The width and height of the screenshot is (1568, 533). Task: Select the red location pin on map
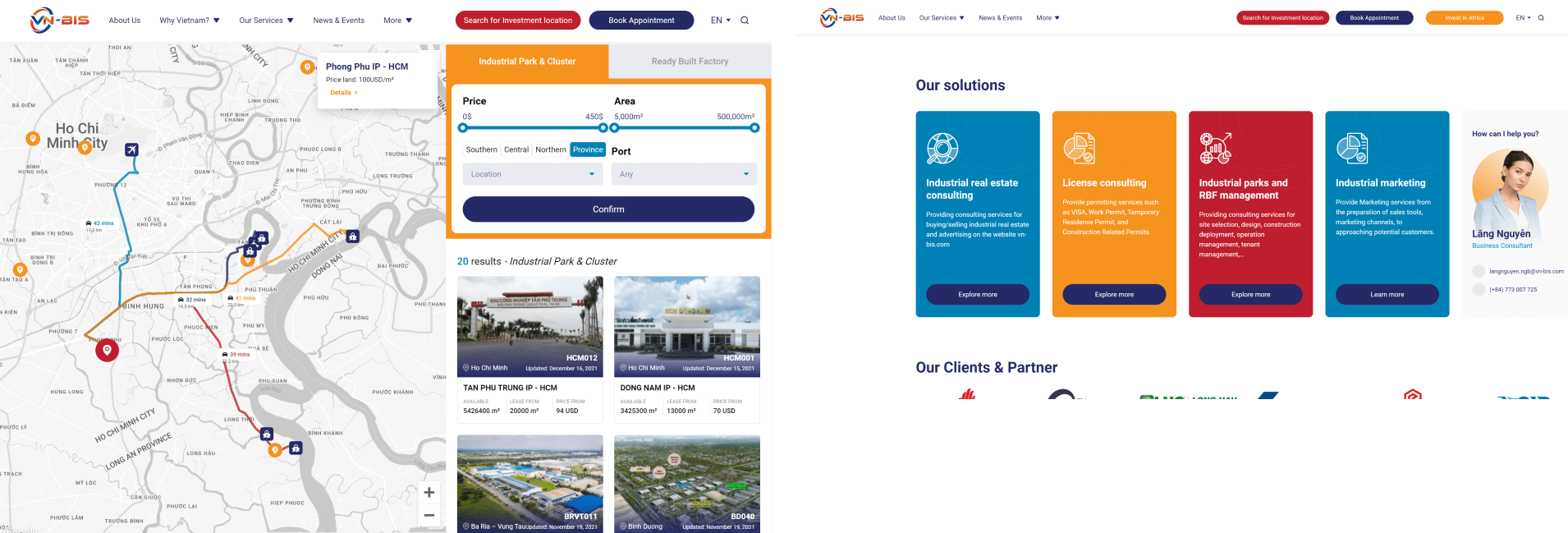107,350
